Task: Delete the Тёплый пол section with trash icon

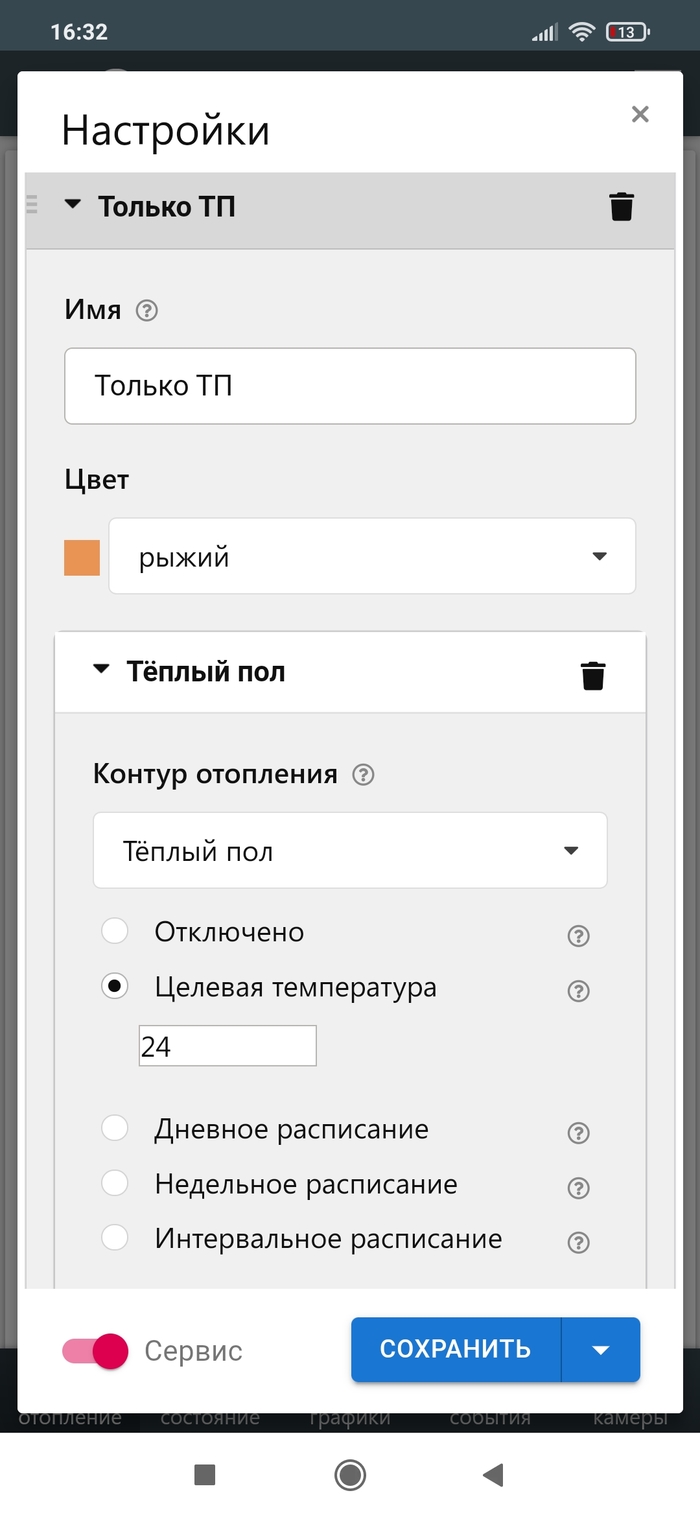Action: coord(593,675)
